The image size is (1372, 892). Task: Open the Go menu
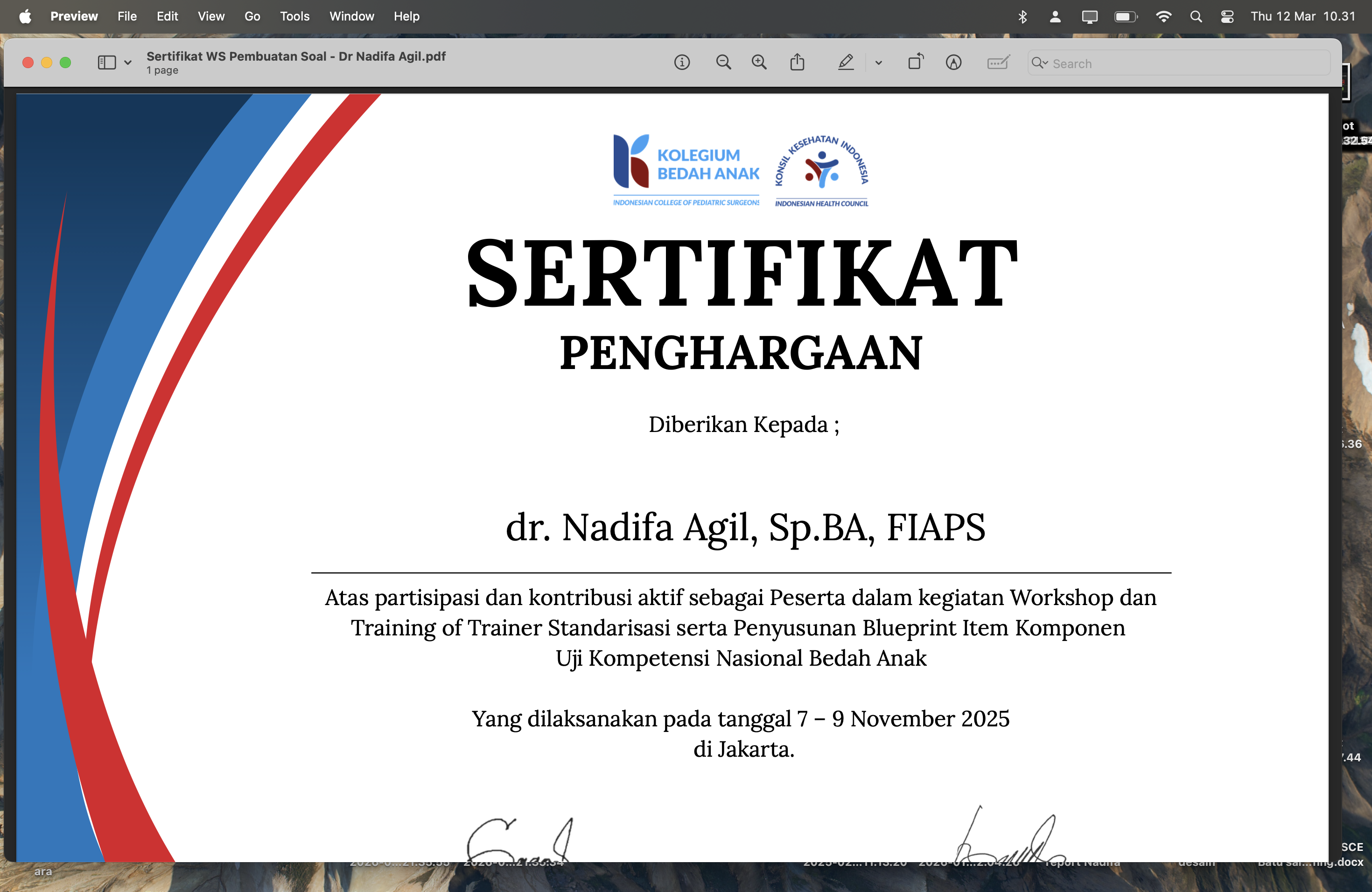[x=252, y=16]
